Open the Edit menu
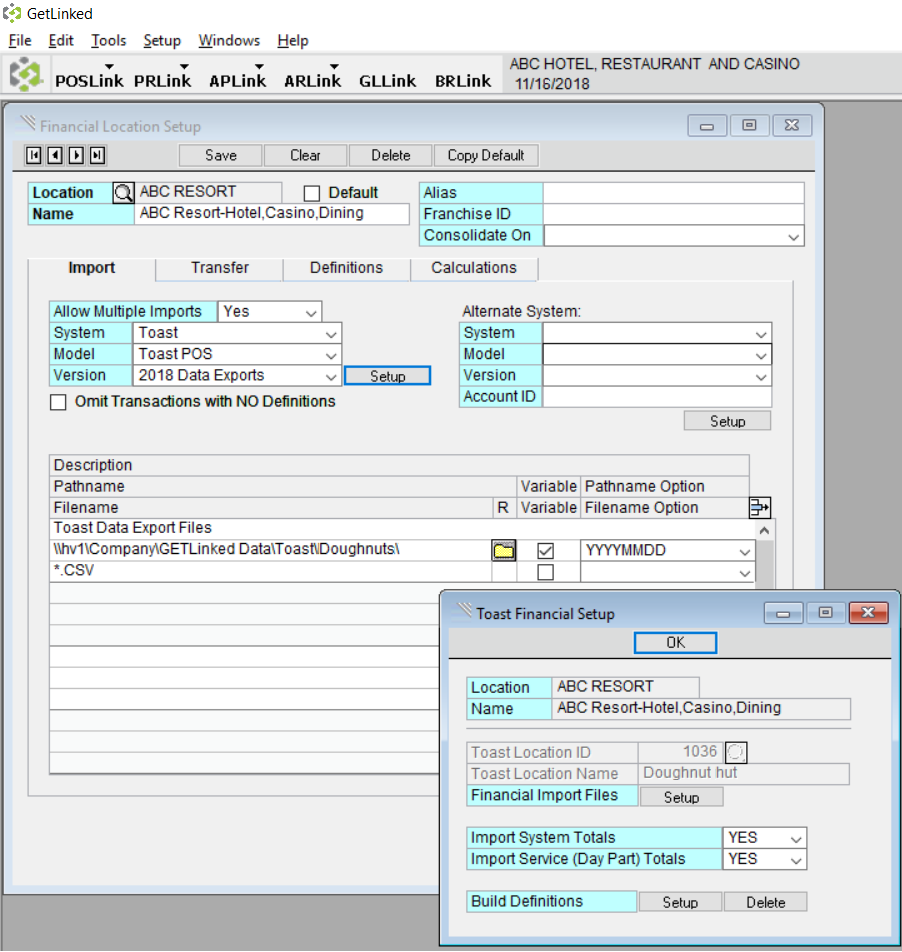 pos(61,41)
